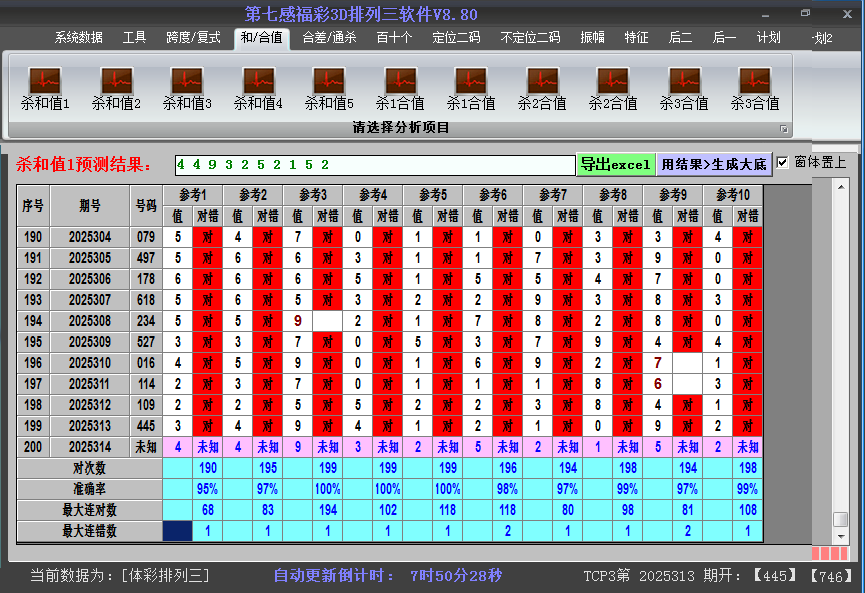Screen dimensions: 865x593
Task: Toggle the 窗体置上 checkbox
Action: point(783,162)
